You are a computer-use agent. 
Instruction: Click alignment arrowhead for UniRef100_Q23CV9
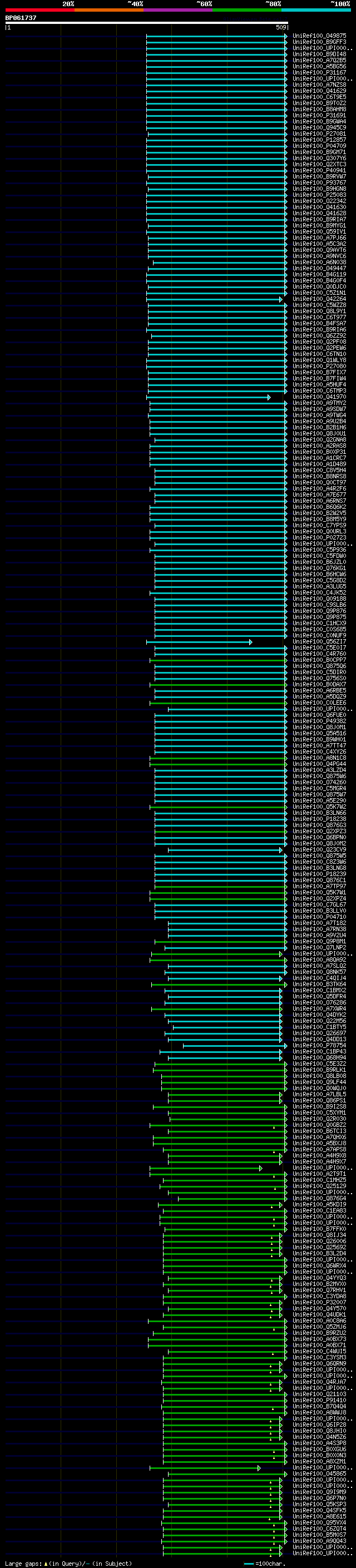[x=281, y=850]
